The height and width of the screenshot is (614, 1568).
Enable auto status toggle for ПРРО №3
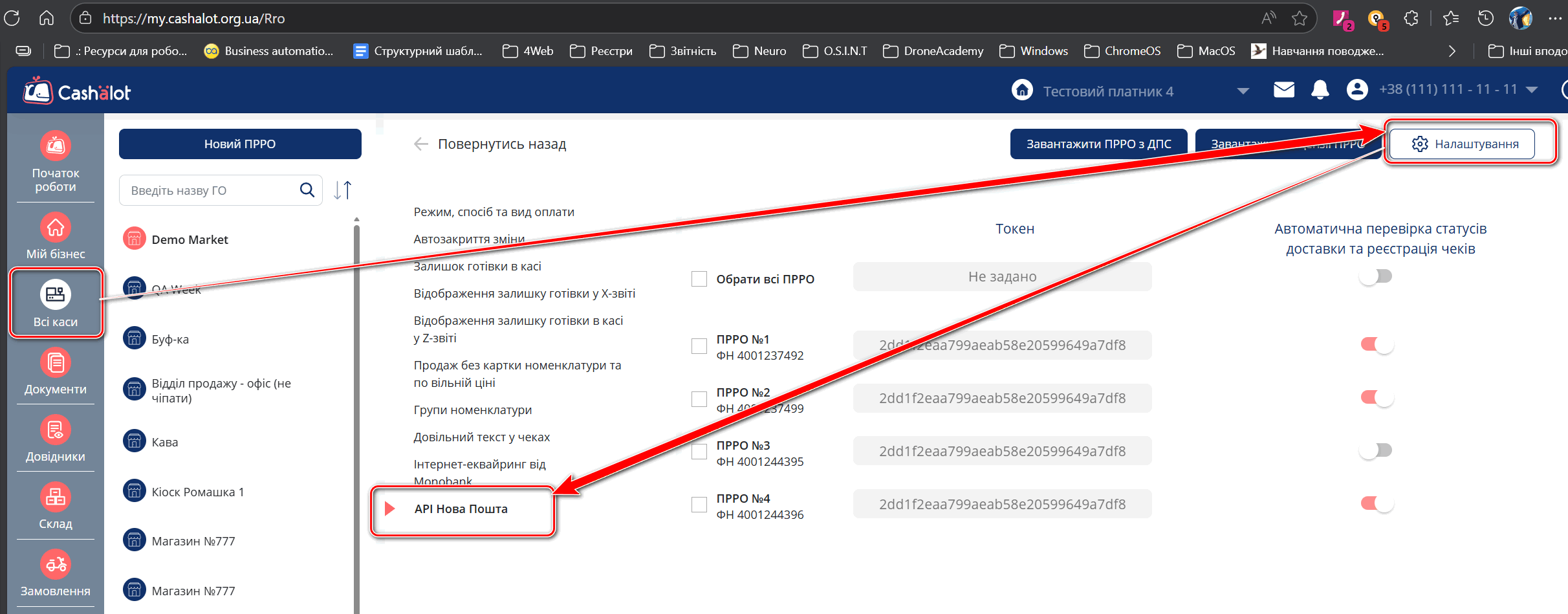coord(1377,450)
